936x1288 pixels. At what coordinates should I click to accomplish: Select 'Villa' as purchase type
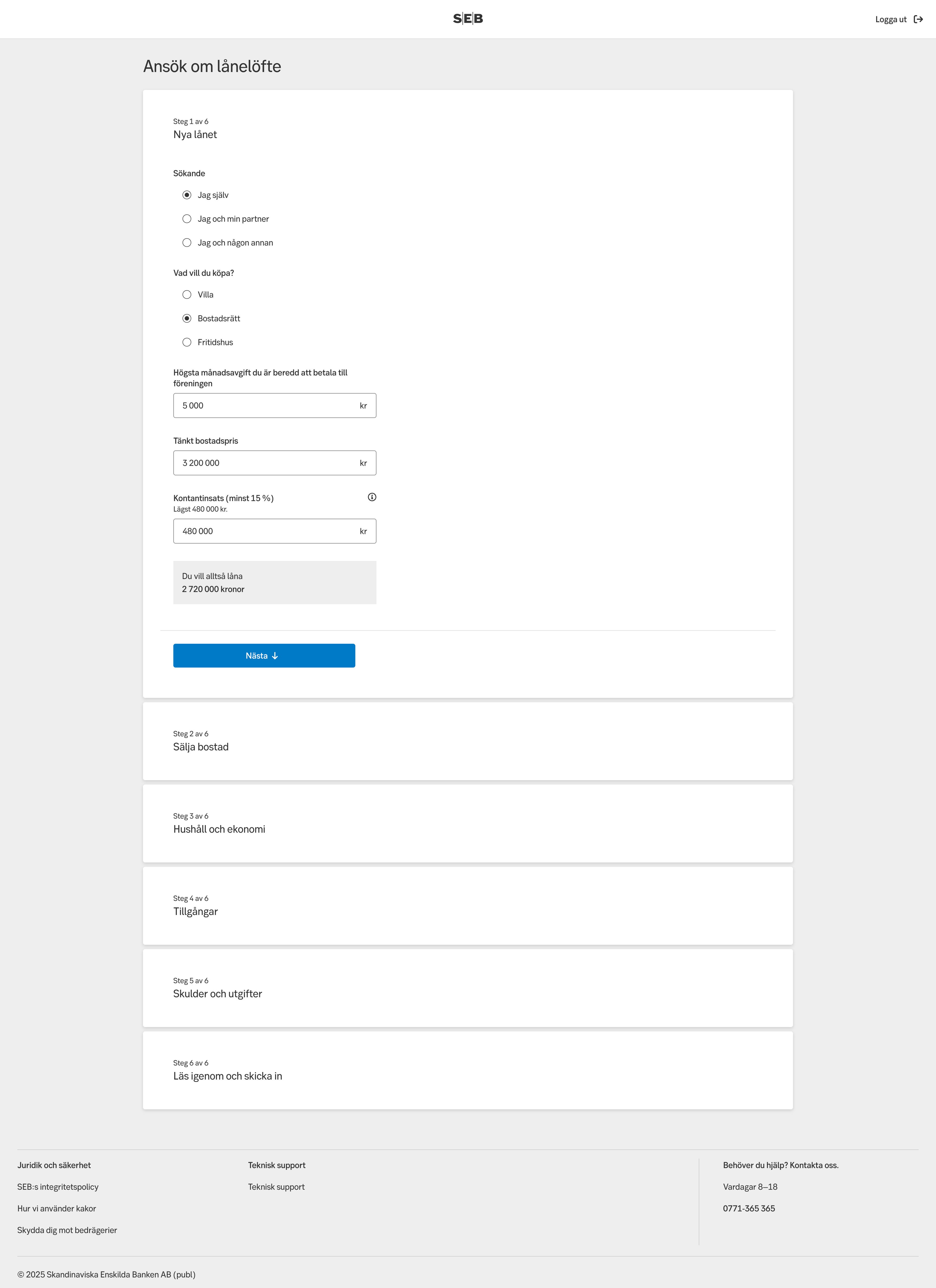[187, 294]
